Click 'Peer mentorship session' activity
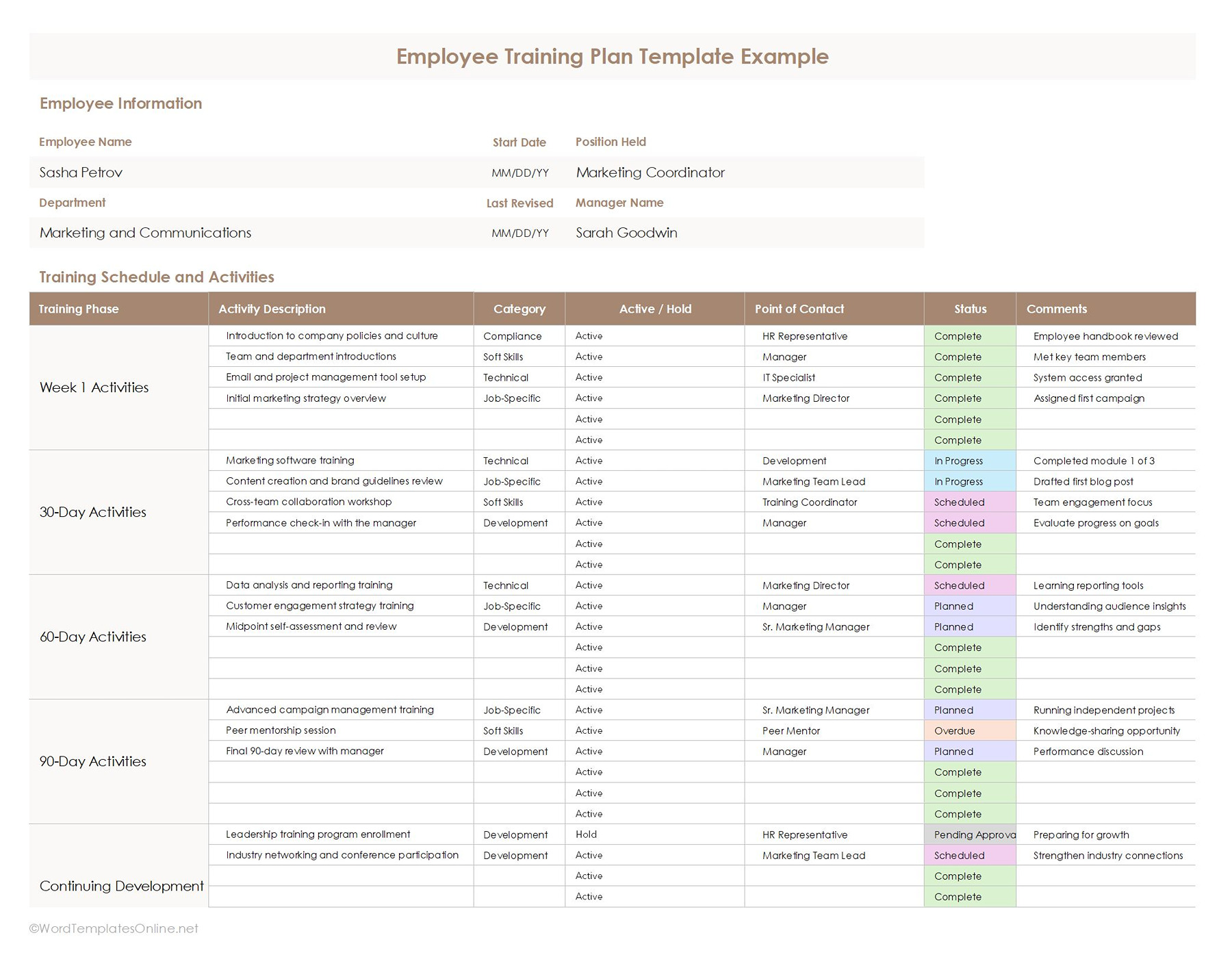Image resolution: width=1232 pixels, height=957 pixels. tap(281, 730)
